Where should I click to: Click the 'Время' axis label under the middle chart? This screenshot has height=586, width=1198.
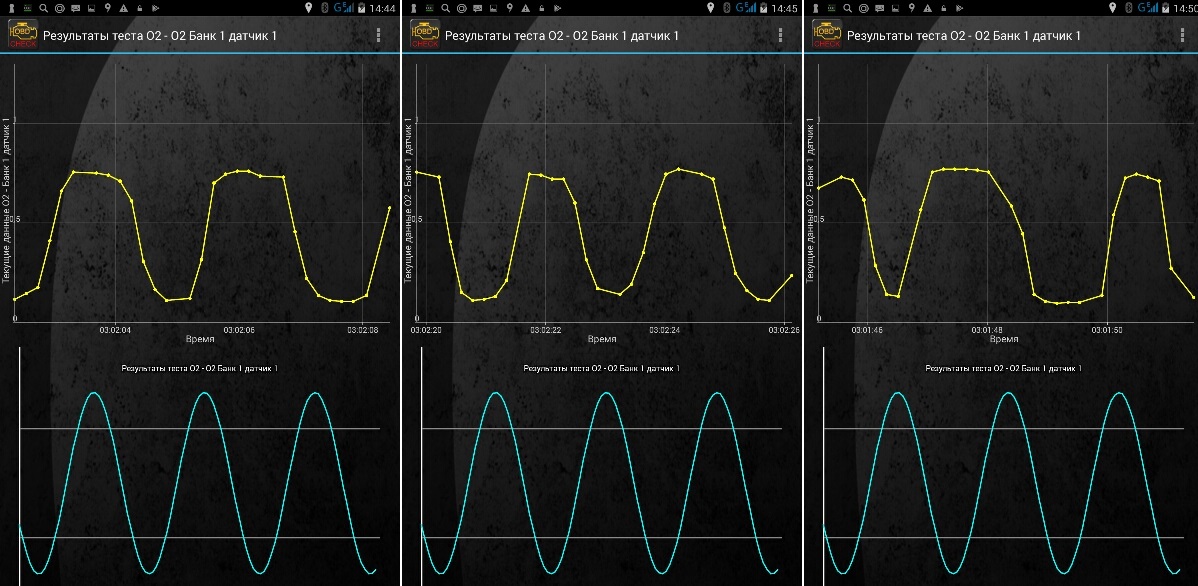[601, 339]
